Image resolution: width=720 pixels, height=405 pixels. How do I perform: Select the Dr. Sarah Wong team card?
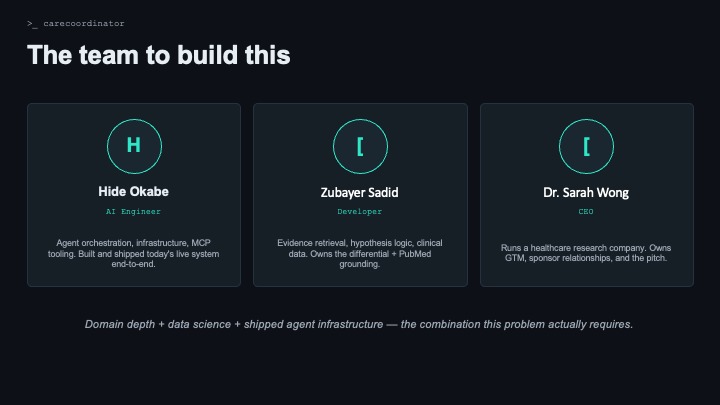[x=586, y=195]
